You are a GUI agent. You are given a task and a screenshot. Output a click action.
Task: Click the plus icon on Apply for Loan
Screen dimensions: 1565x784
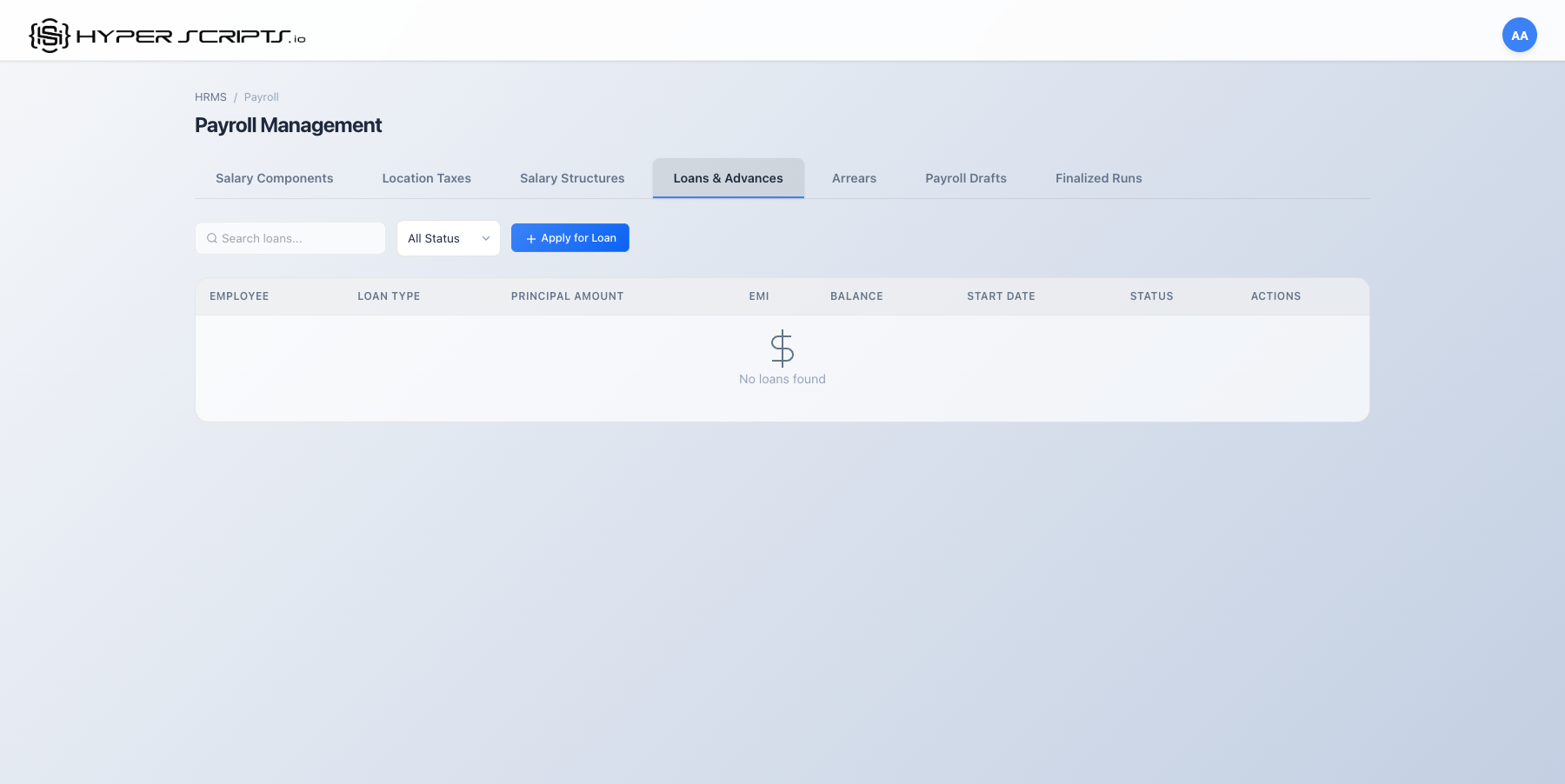click(530, 238)
